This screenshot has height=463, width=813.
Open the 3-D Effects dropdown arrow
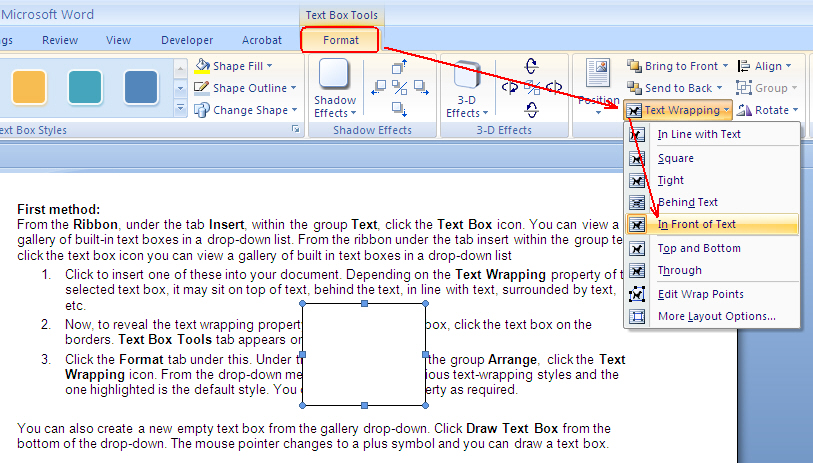click(485, 113)
